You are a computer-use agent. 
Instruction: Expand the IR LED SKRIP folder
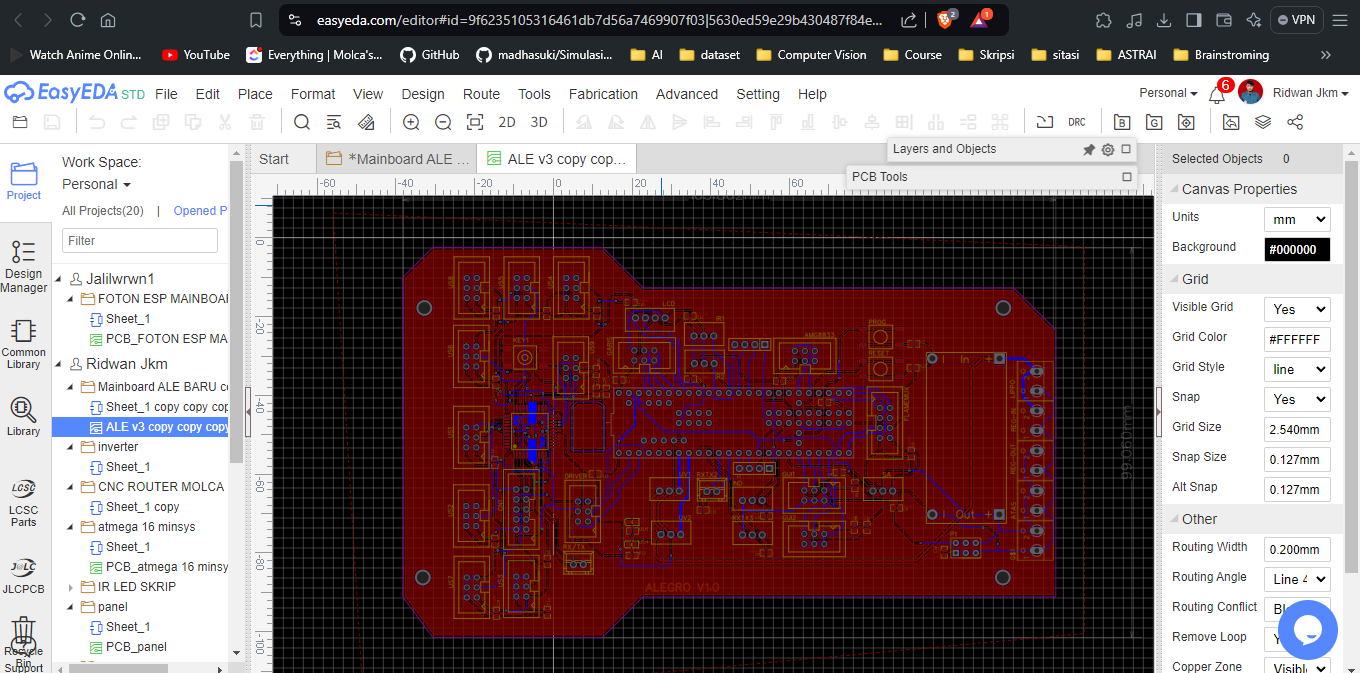[71, 587]
